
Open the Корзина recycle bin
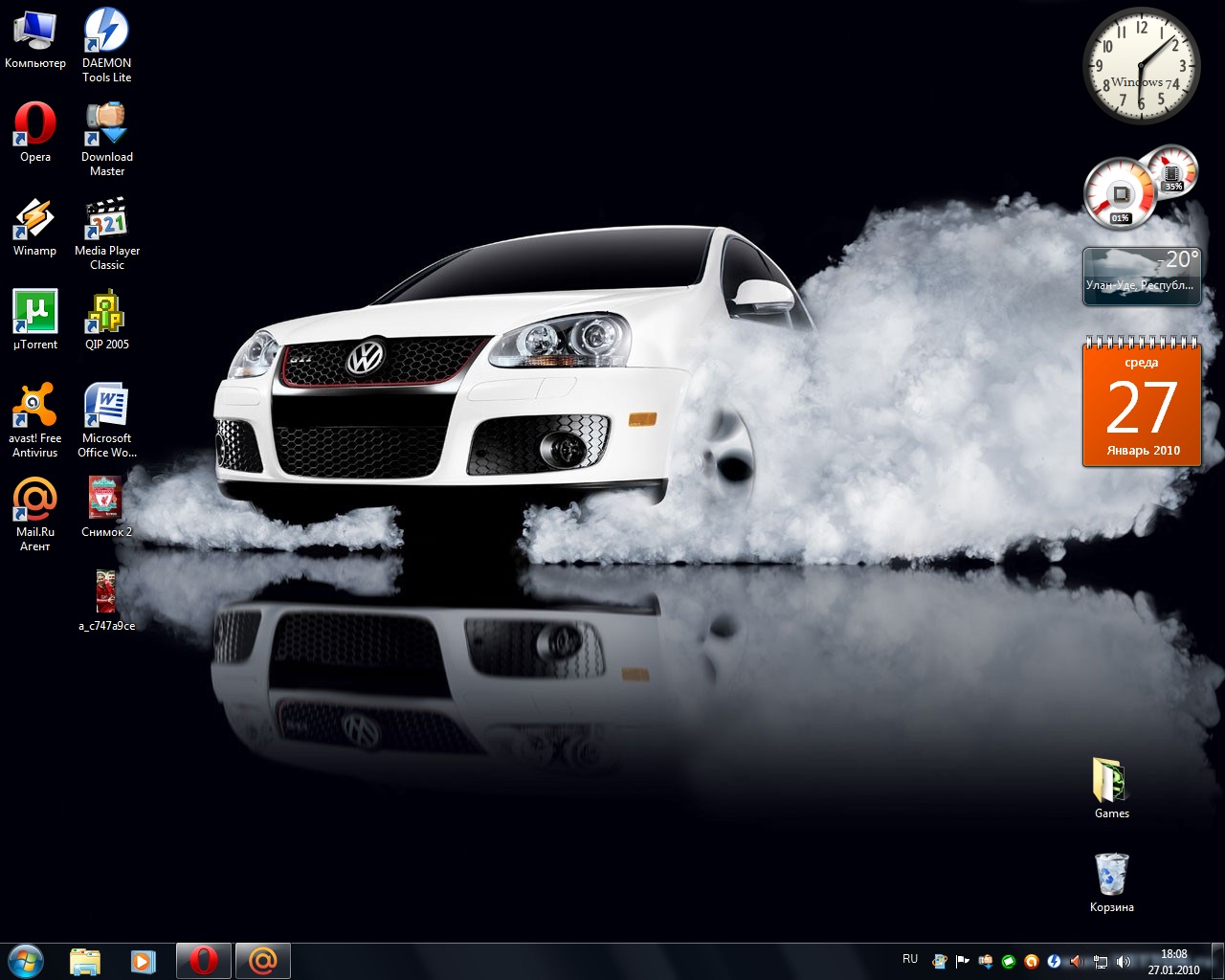(x=1111, y=876)
